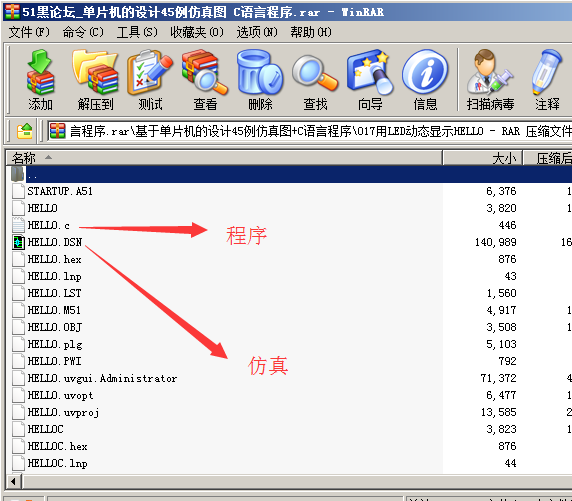This screenshot has height=501, width=572.
Task: Select file HELLO.PWI
Action: pos(54,361)
